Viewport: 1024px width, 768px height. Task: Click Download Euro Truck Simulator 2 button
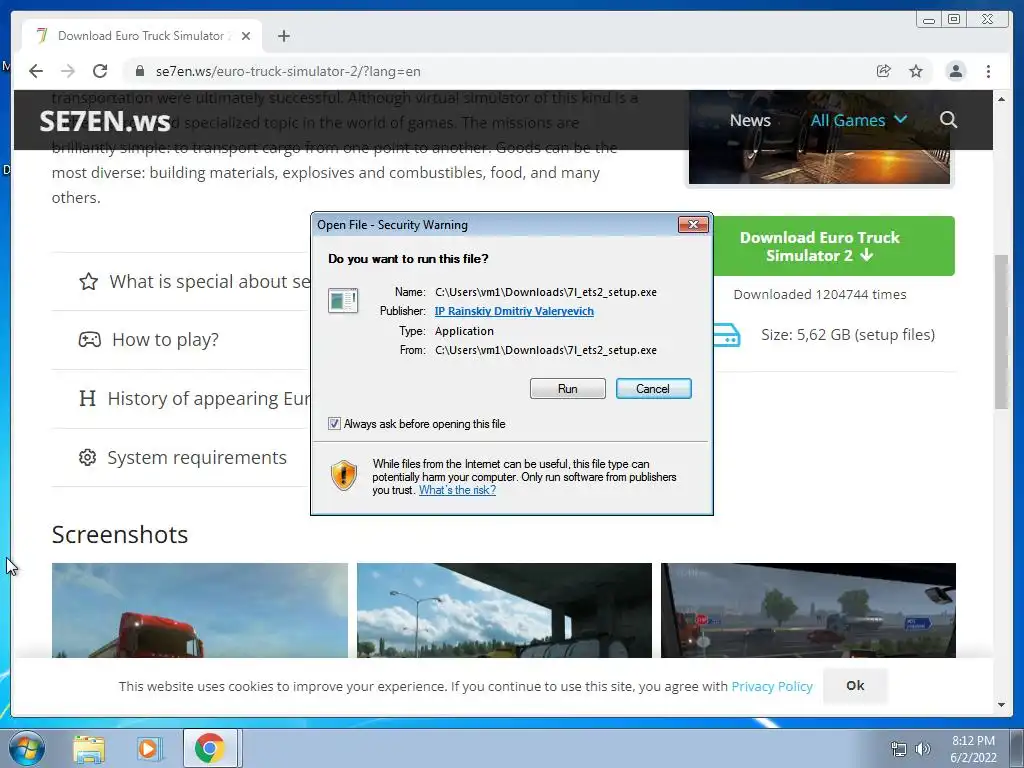(x=834, y=246)
